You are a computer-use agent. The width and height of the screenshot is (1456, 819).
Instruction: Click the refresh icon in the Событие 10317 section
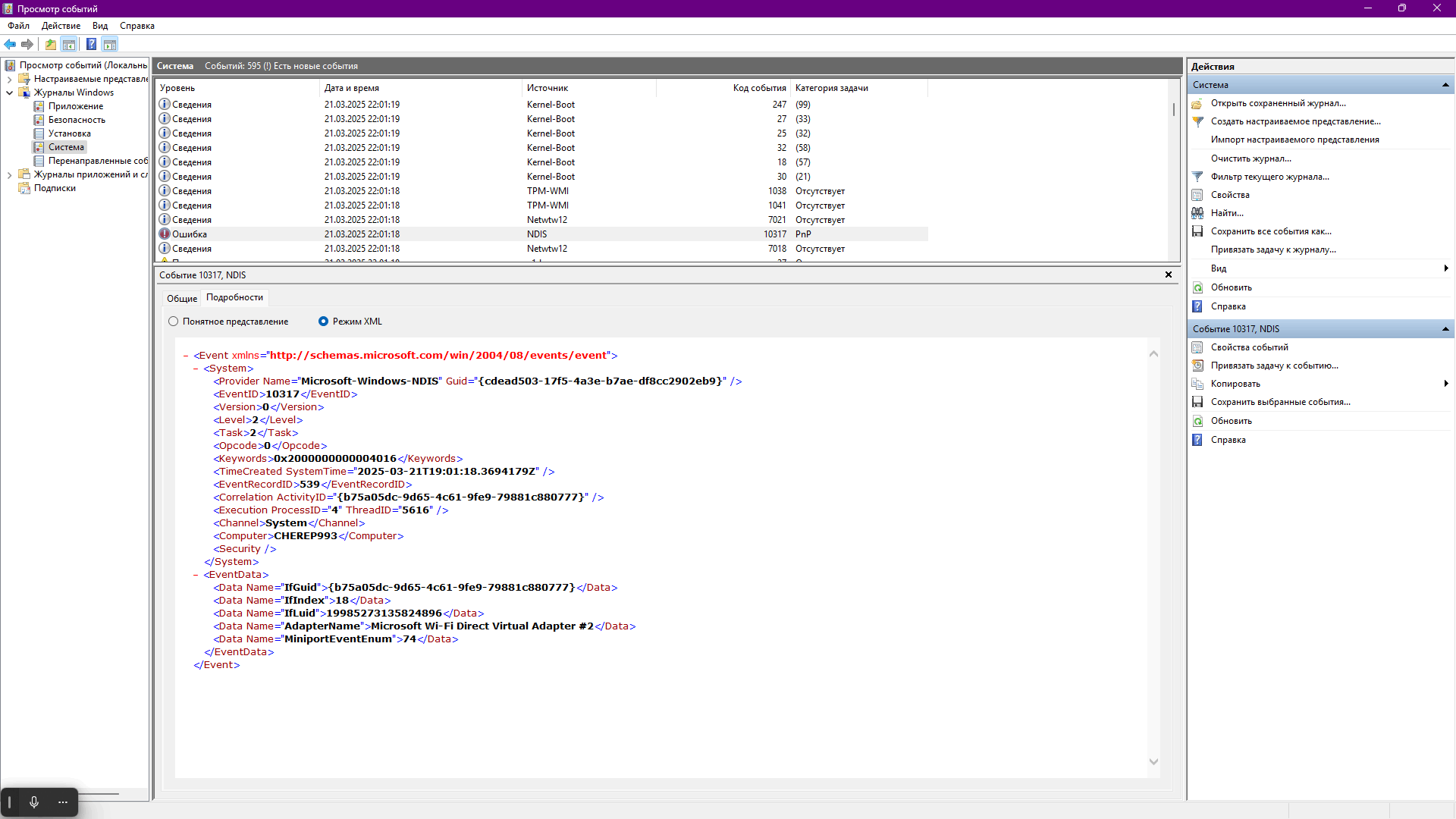coord(1197,421)
